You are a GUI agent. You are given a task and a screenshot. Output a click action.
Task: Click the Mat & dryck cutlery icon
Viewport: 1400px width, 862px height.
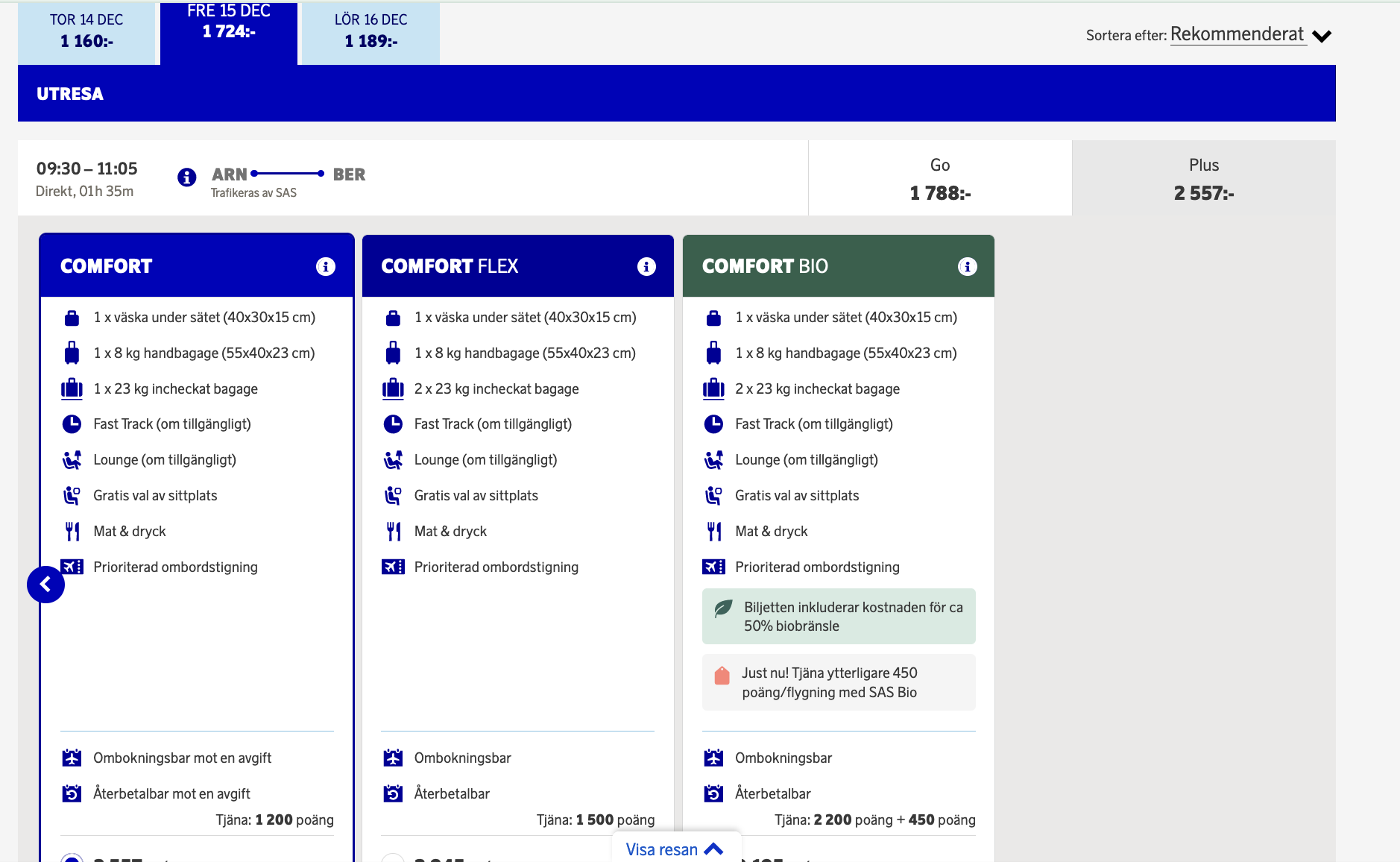(x=72, y=530)
